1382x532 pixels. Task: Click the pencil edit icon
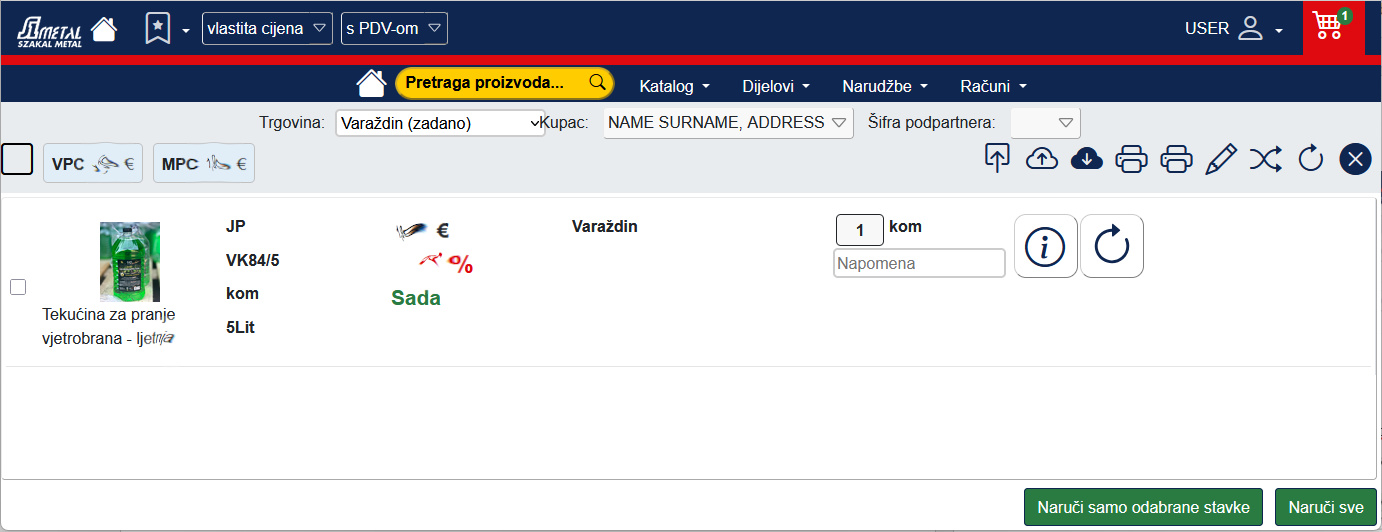point(1220,159)
